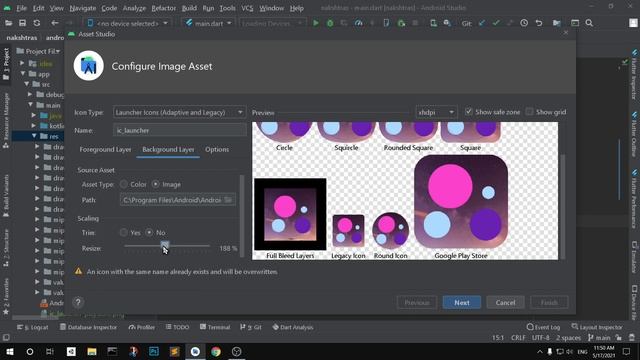The width and height of the screenshot is (640, 360).
Task: Click the Name field containing ic_launcher
Action: (x=180, y=130)
